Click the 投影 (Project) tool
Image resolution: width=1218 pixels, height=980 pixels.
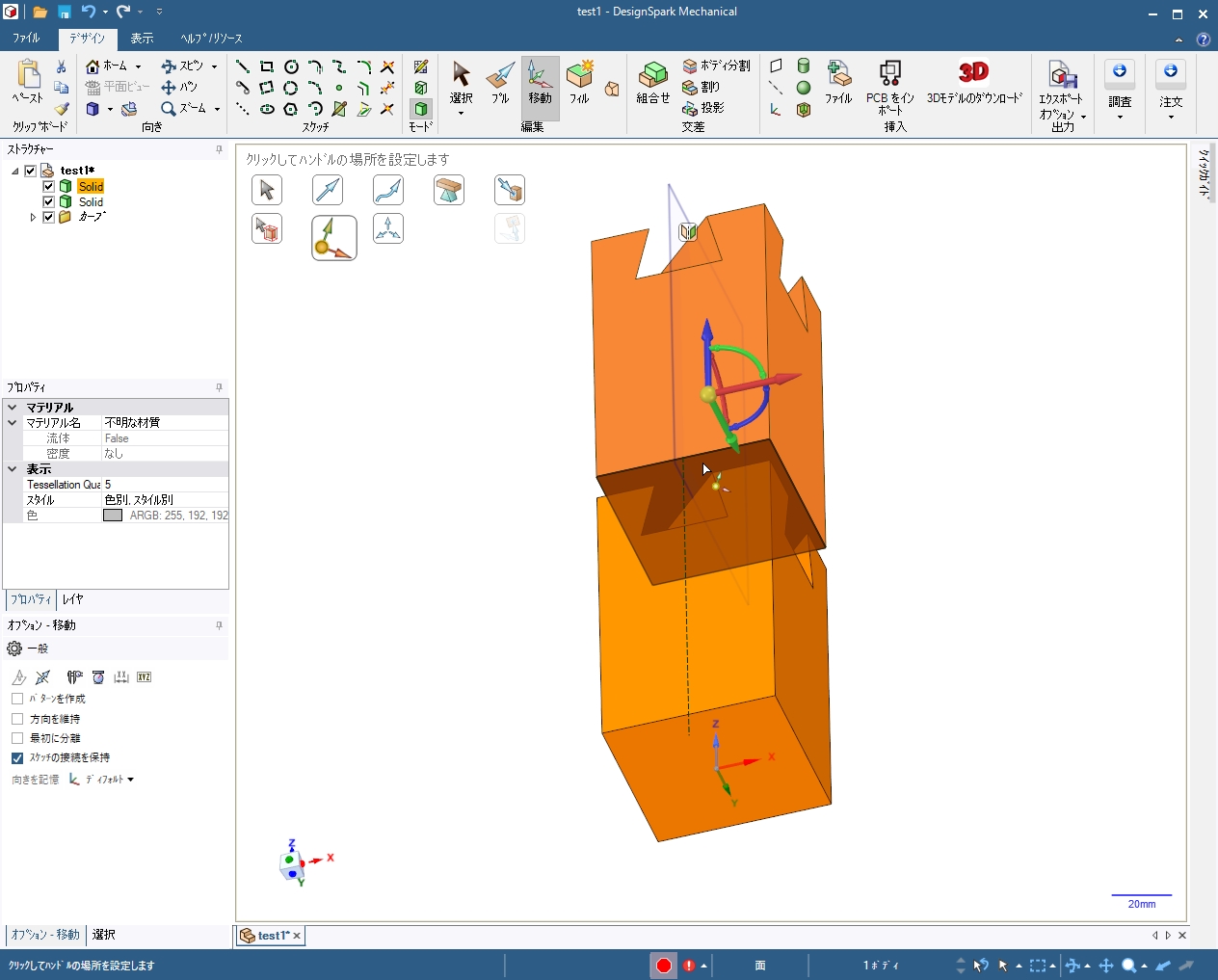(x=703, y=108)
